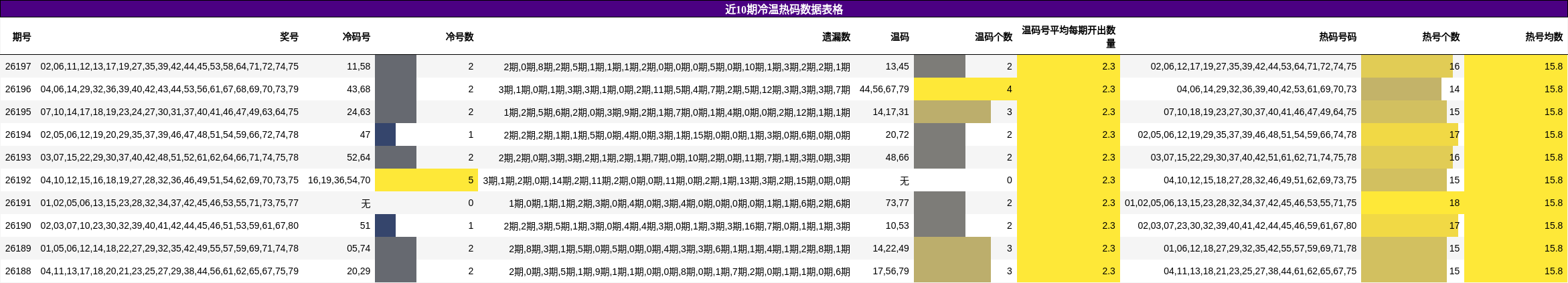Image resolution: width=1568 pixels, height=283 pixels.
Task: Click the 冷码号 column header
Action: click(x=356, y=37)
